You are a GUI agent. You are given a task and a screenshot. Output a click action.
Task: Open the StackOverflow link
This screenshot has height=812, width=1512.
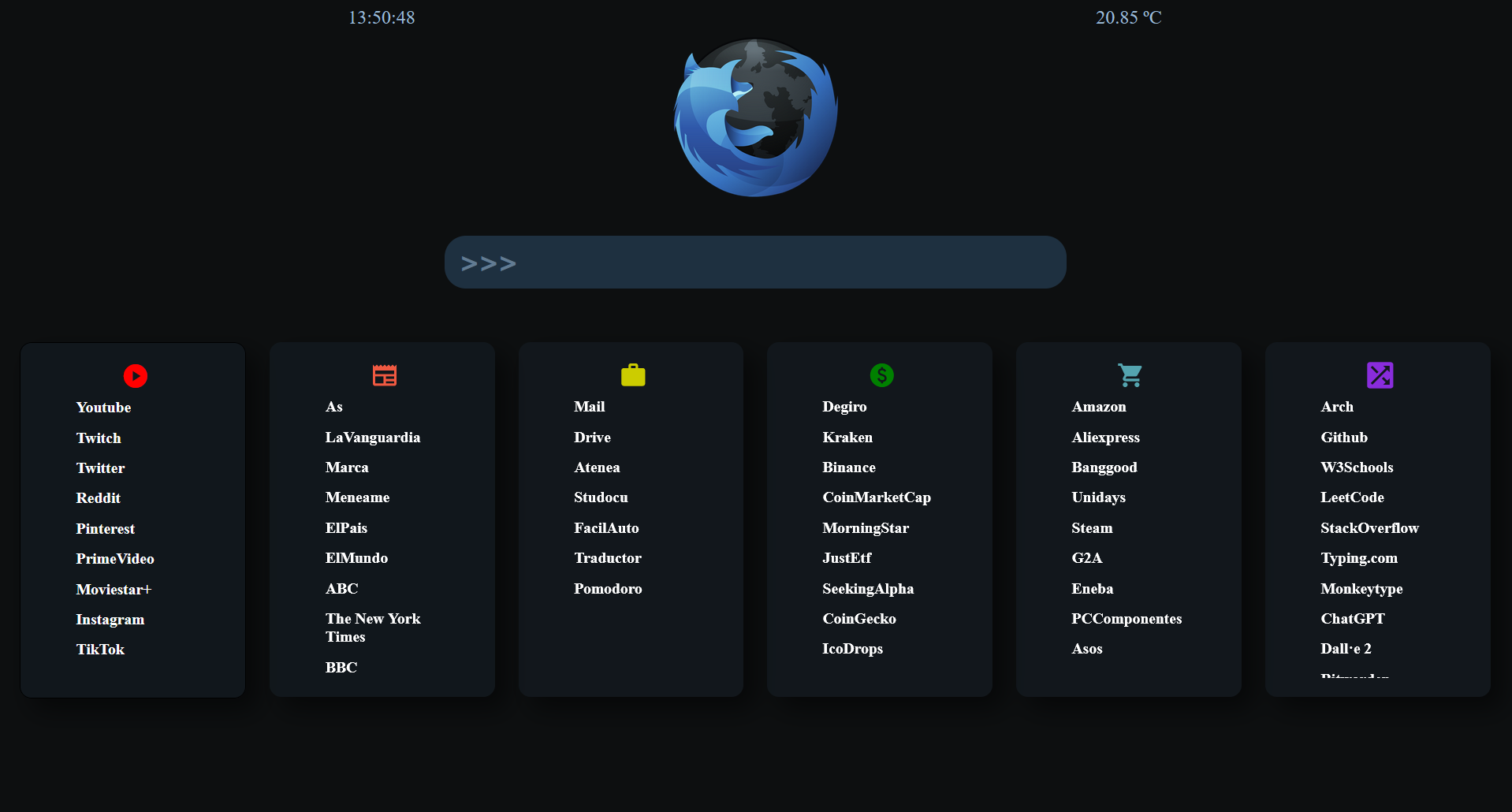[x=1370, y=528]
